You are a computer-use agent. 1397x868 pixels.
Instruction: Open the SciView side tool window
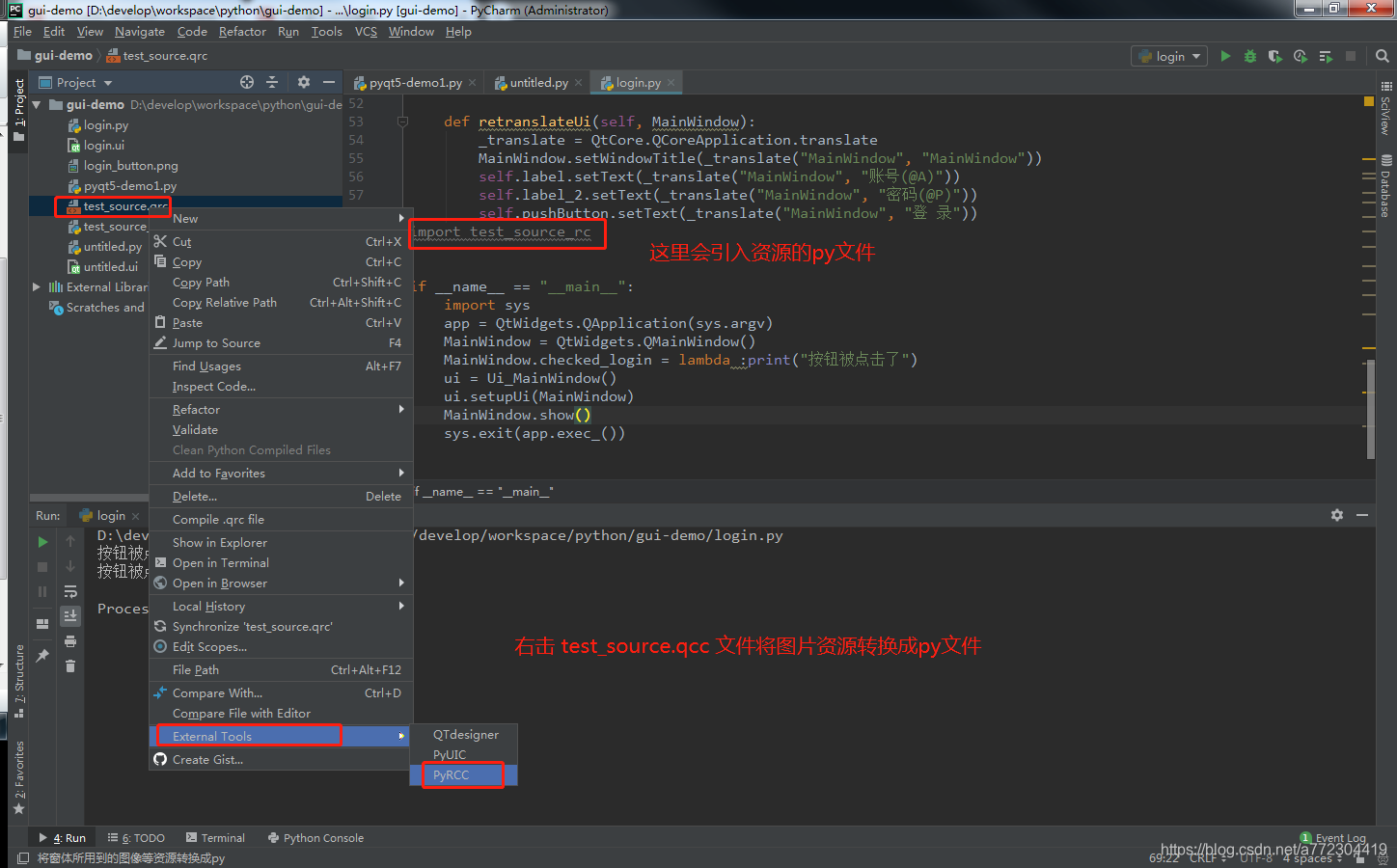[1386, 108]
